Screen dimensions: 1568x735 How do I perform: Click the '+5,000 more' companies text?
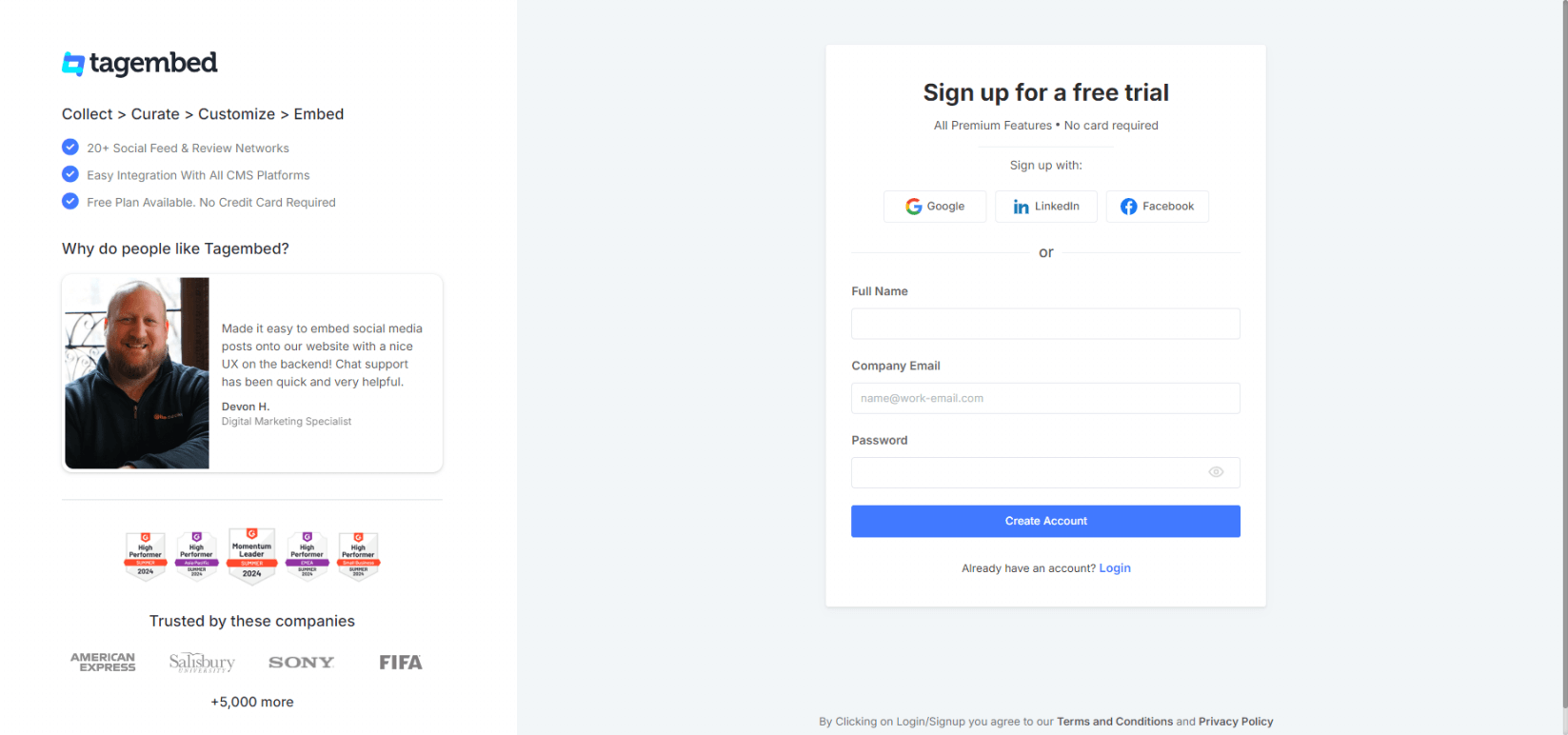pyautogui.click(x=251, y=702)
